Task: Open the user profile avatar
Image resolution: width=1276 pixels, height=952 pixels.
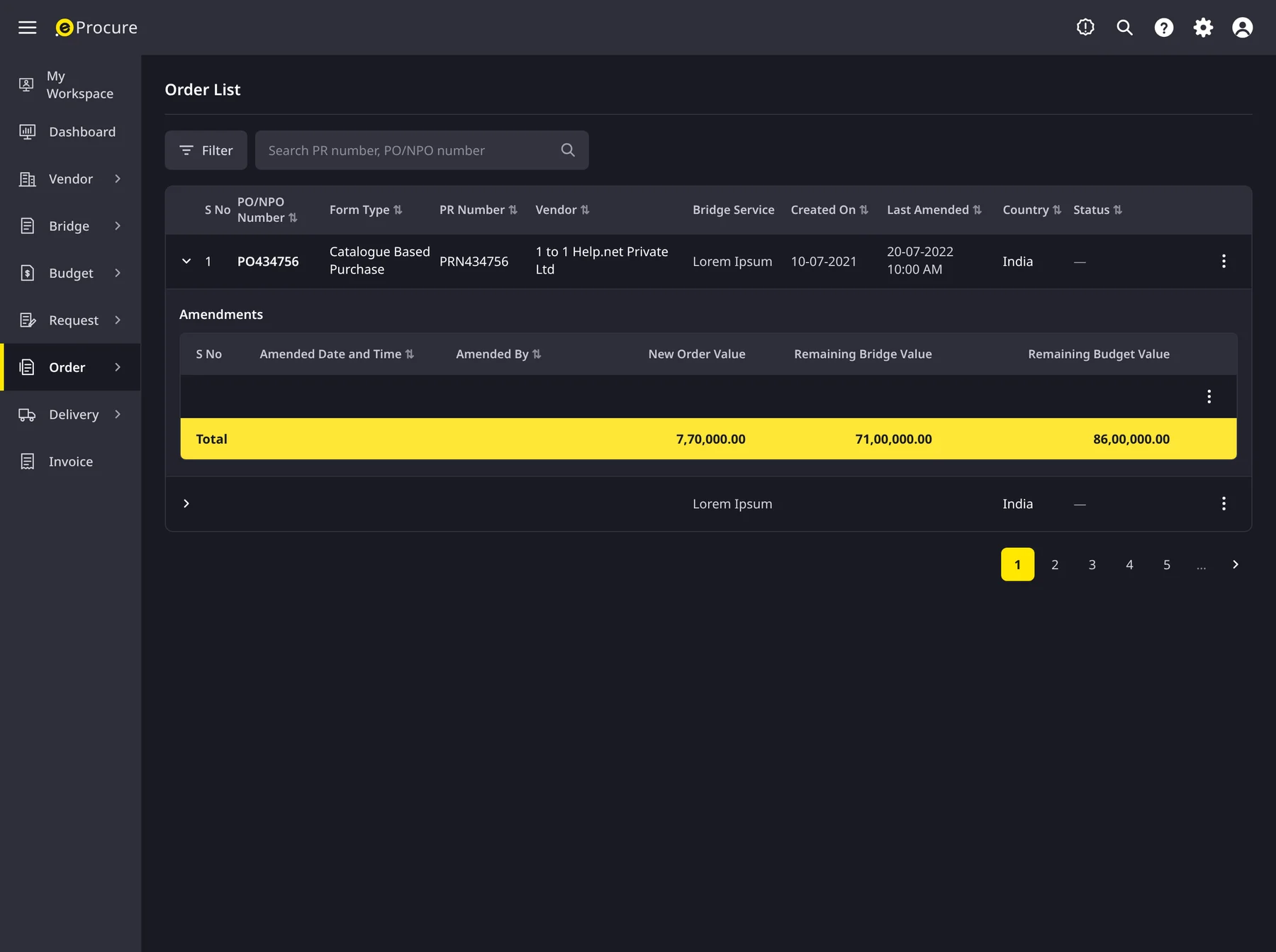Action: (1242, 28)
